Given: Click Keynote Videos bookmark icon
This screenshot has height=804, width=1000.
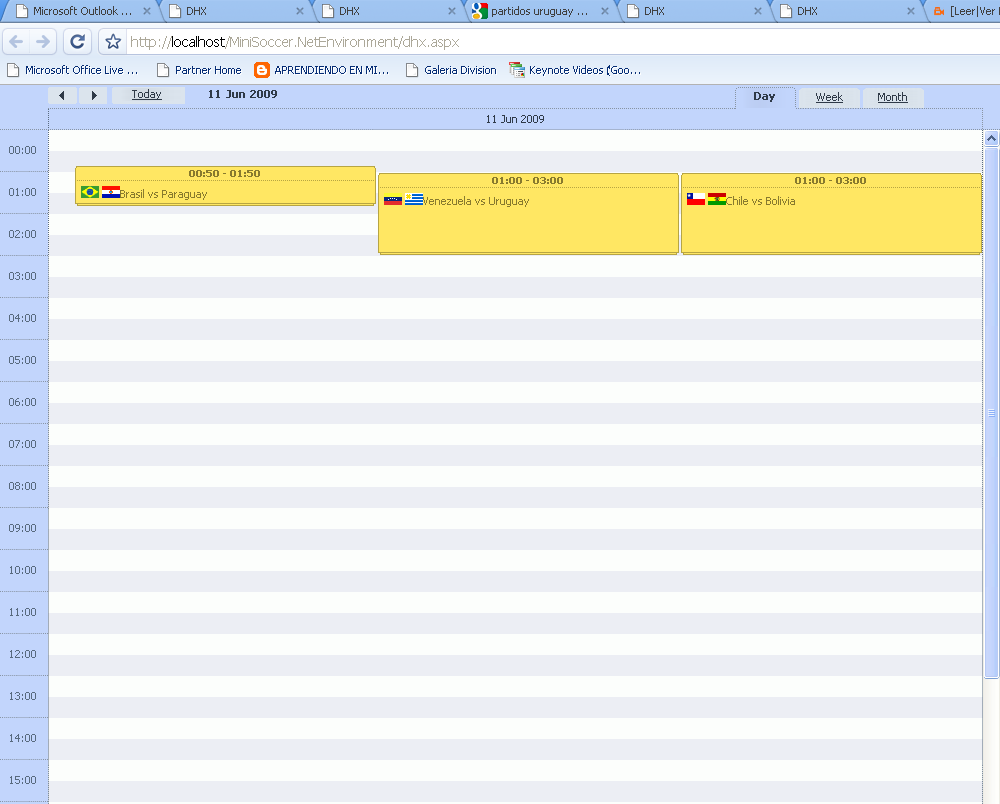Looking at the screenshot, I should [x=517, y=70].
